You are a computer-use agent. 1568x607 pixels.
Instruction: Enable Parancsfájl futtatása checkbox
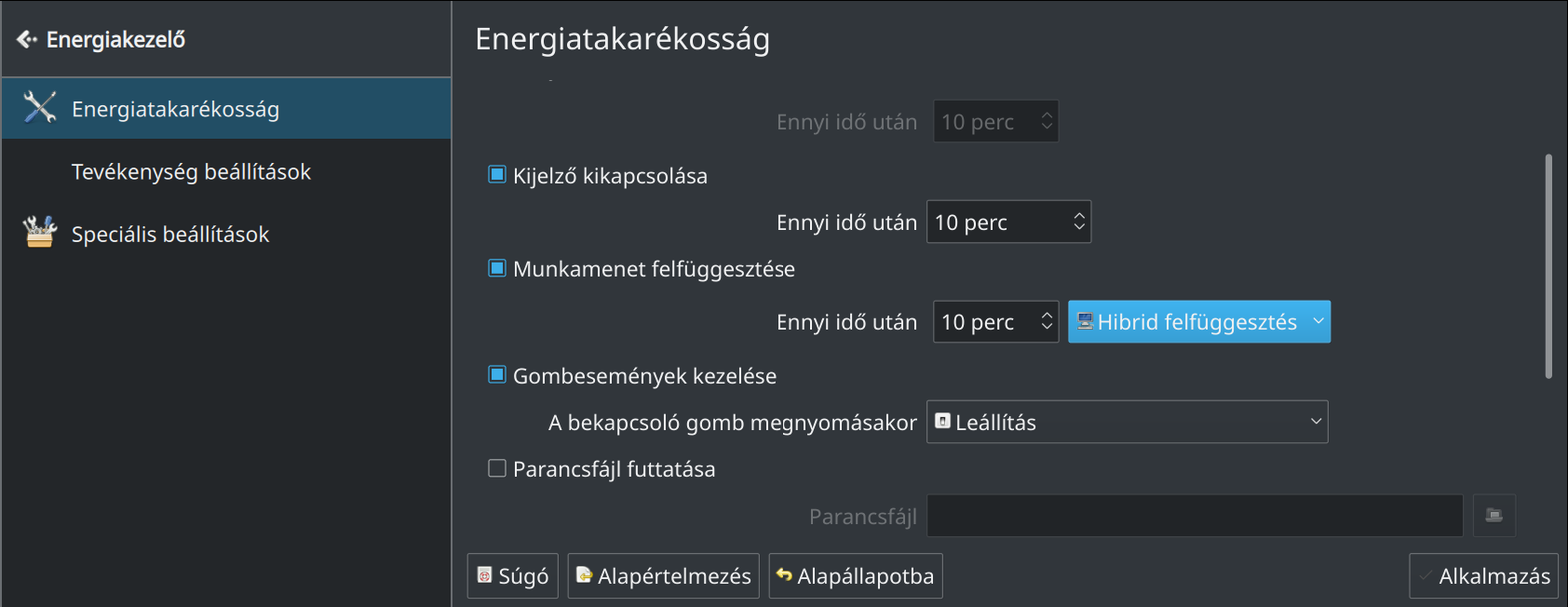497,468
